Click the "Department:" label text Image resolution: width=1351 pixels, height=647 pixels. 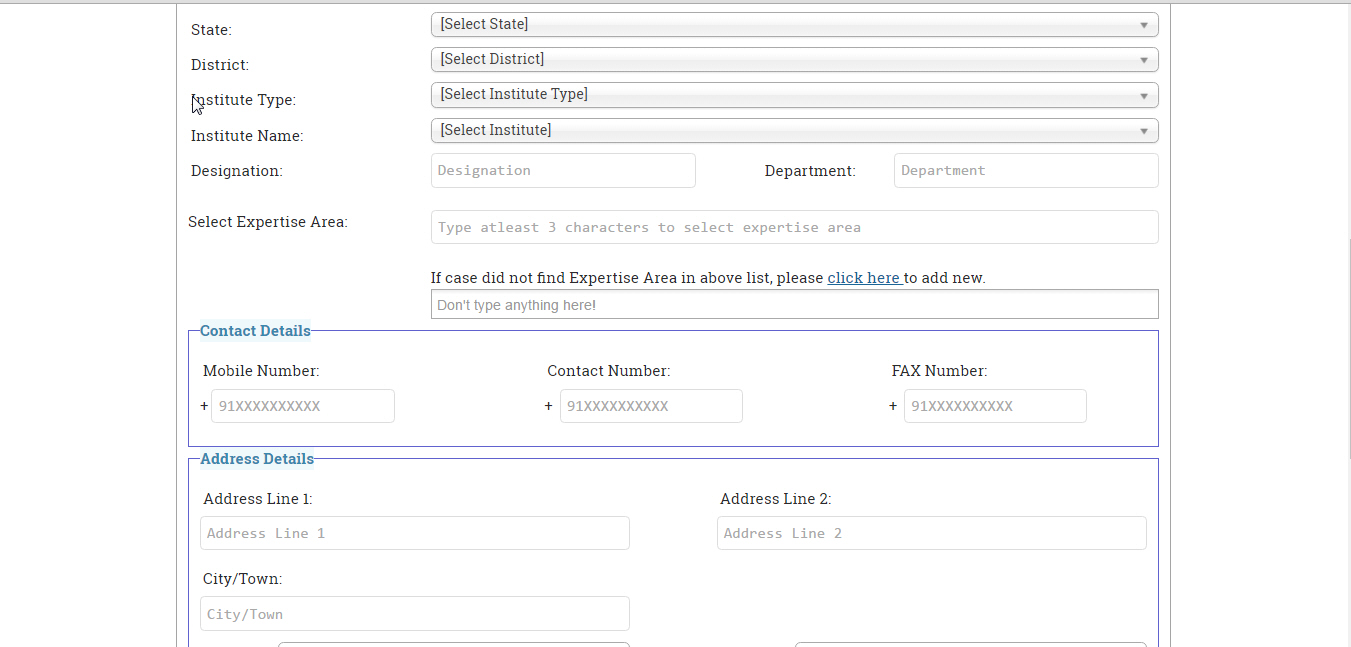(810, 171)
